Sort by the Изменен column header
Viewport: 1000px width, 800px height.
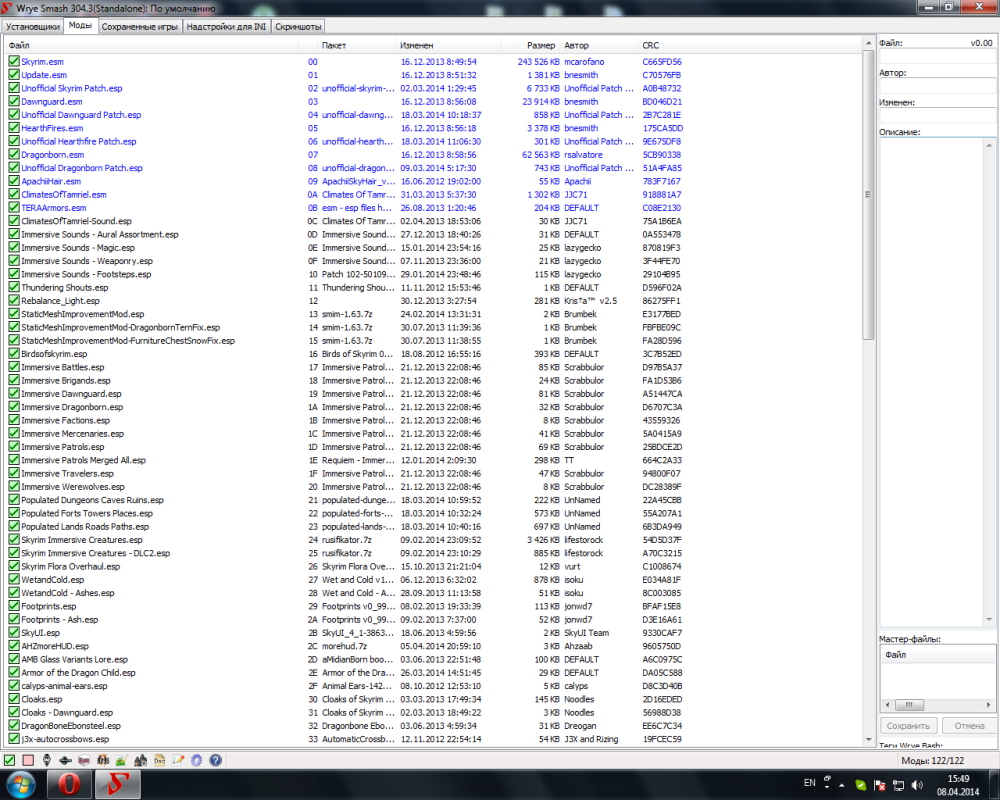point(448,45)
